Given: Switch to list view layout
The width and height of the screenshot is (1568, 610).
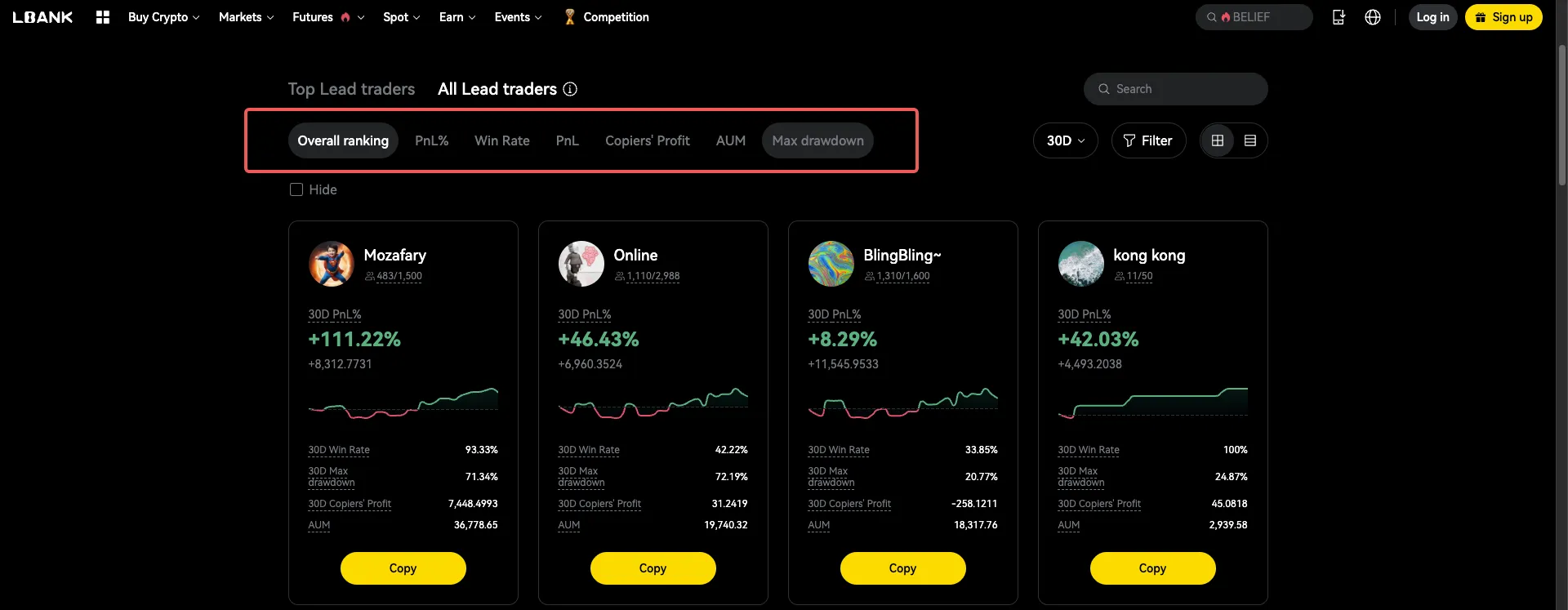Looking at the screenshot, I should (x=1249, y=140).
